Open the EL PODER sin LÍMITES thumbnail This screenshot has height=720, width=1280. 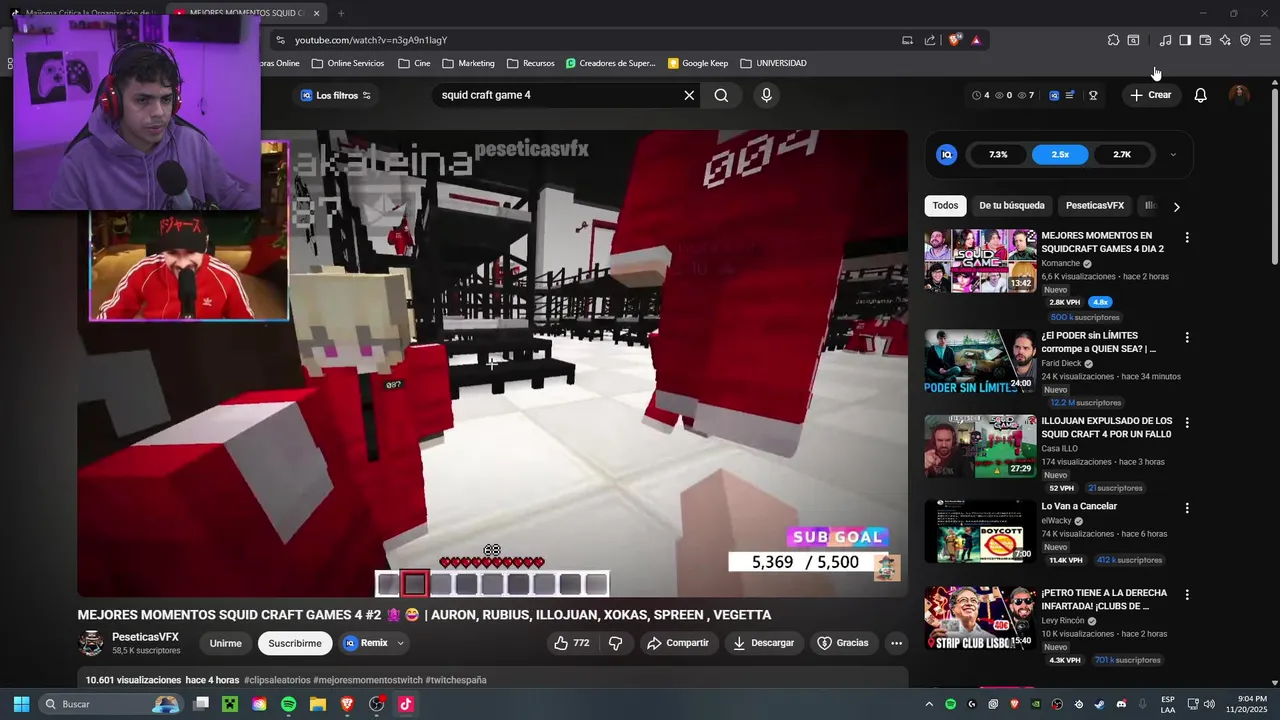[x=980, y=361]
